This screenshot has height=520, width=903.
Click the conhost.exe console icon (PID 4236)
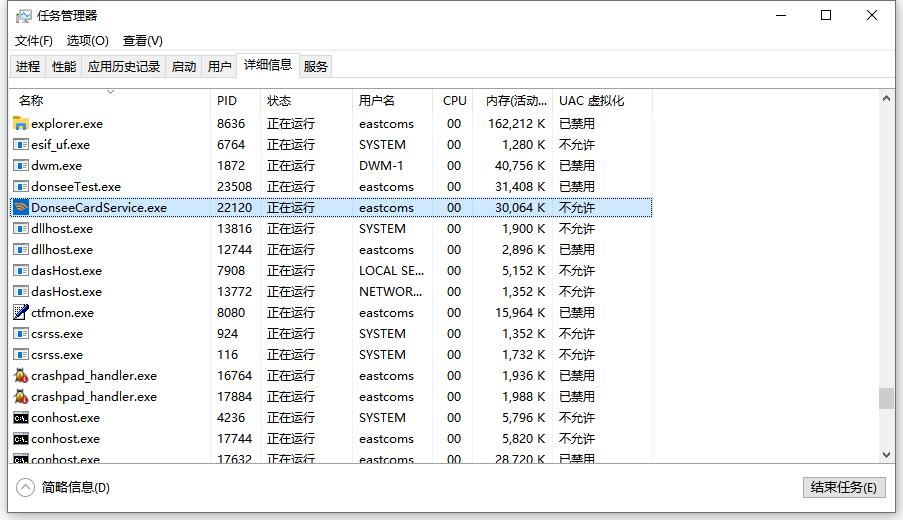(21, 418)
